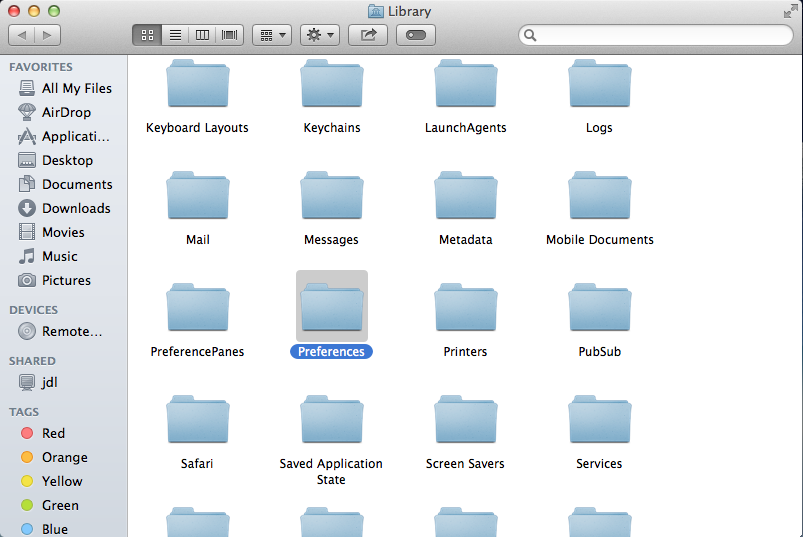The width and height of the screenshot is (803, 537).
Task: Go back to previous folder
Action: (22, 35)
